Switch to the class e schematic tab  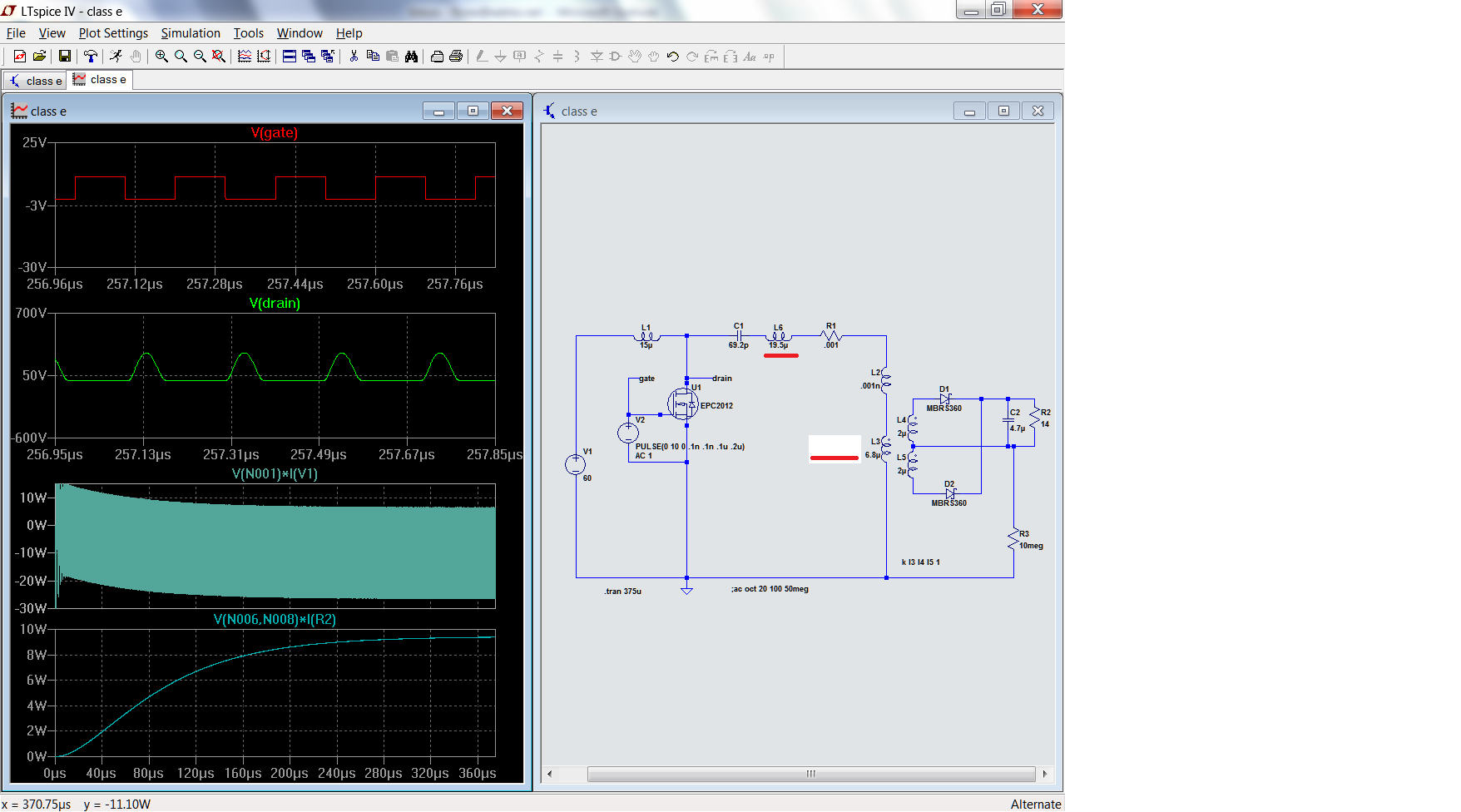[36, 81]
